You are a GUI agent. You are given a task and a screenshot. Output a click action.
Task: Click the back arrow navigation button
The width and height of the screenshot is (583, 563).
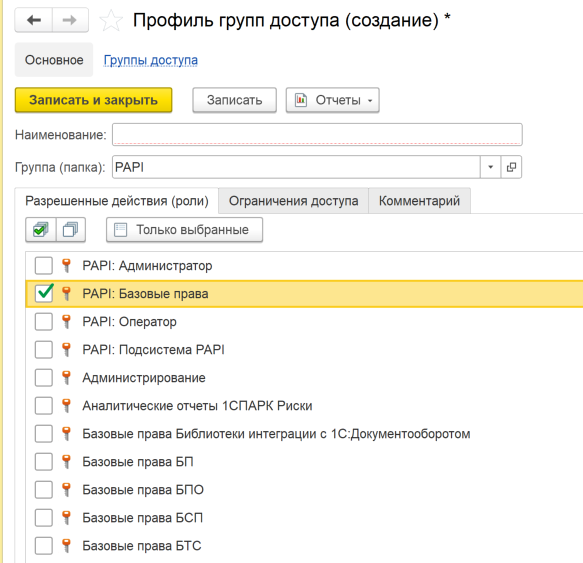(34, 20)
